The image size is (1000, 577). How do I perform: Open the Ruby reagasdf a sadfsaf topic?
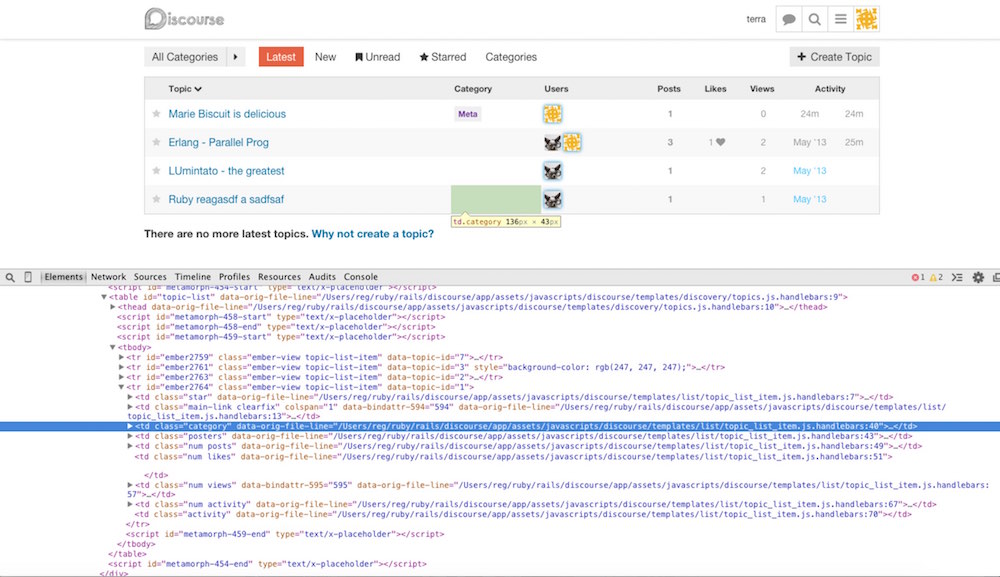(x=226, y=200)
